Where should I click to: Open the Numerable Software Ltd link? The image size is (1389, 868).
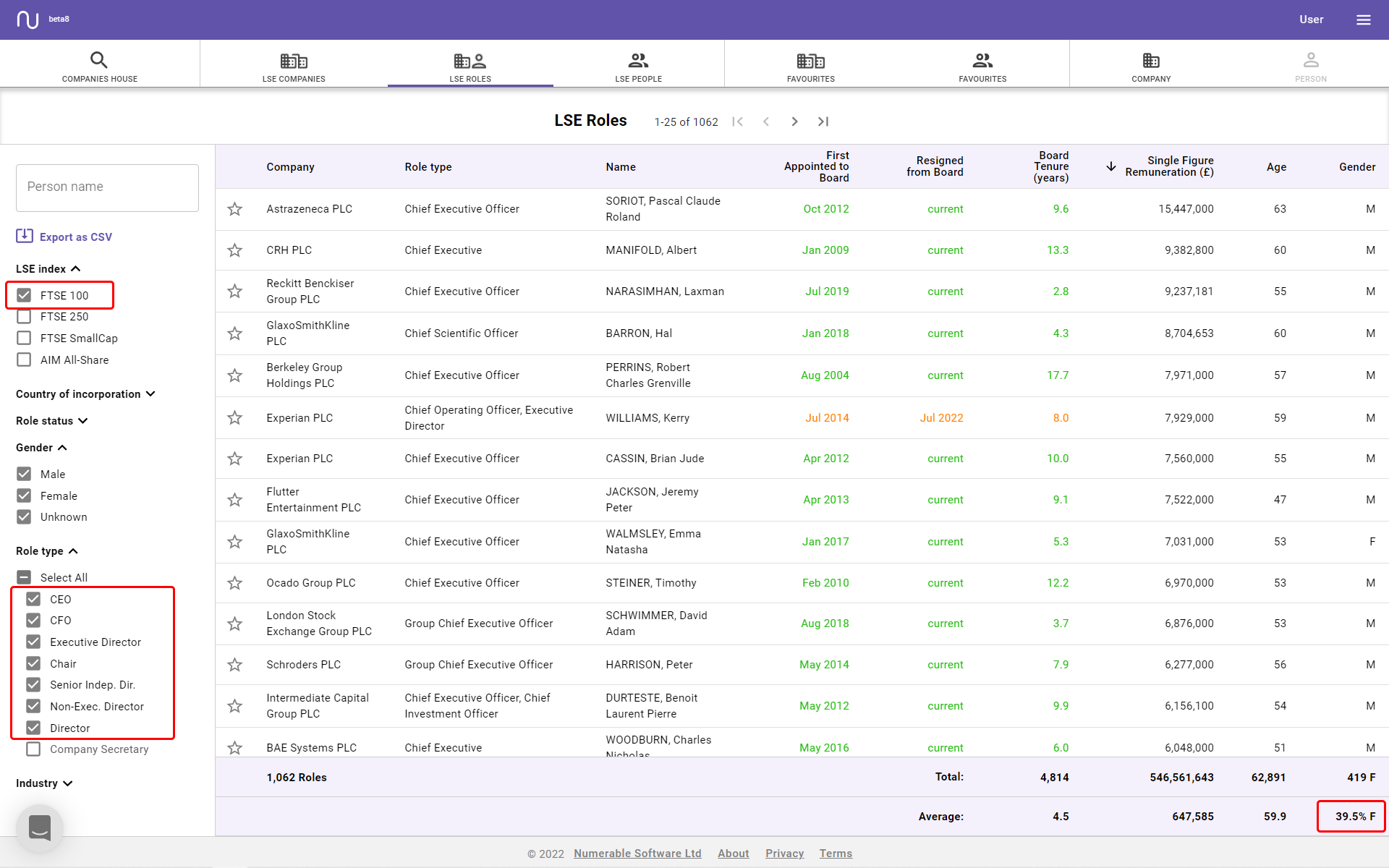tap(637, 854)
